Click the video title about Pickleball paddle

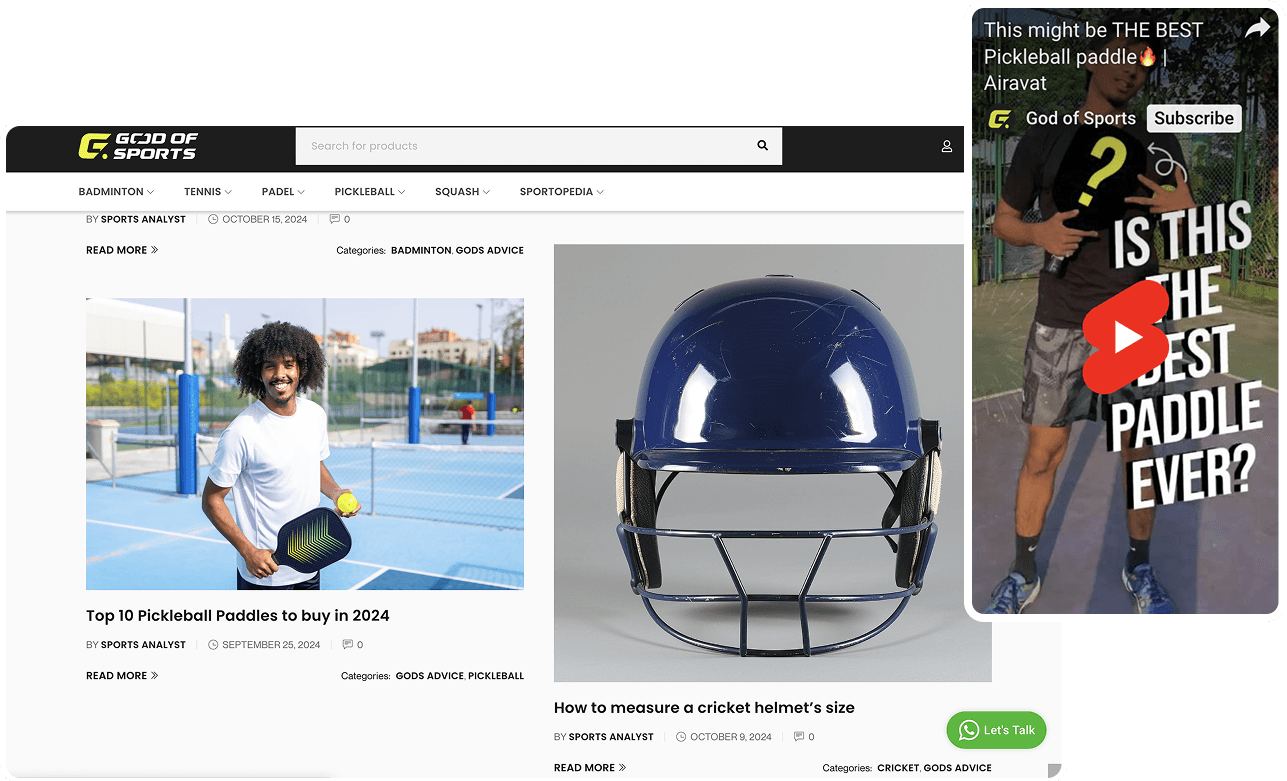click(1093, 56)
